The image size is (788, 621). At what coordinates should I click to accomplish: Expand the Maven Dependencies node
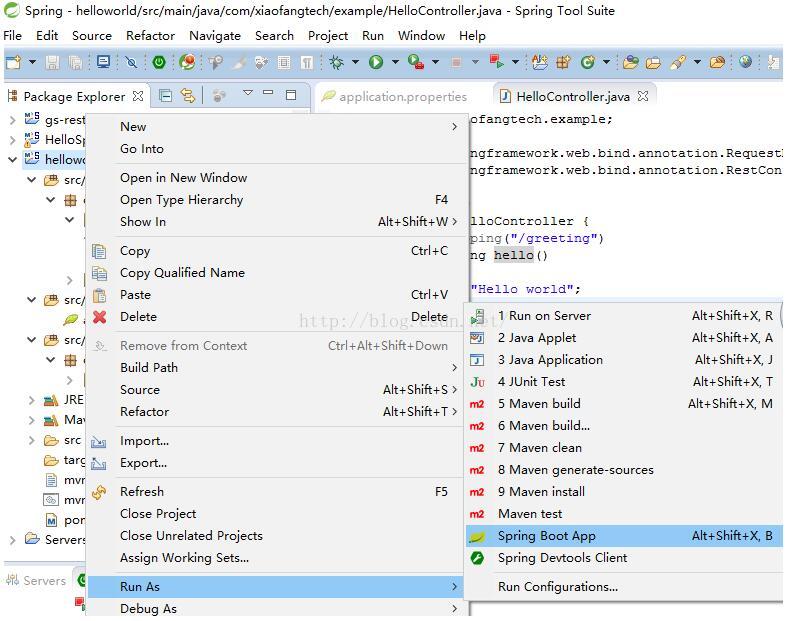(32, 420)
